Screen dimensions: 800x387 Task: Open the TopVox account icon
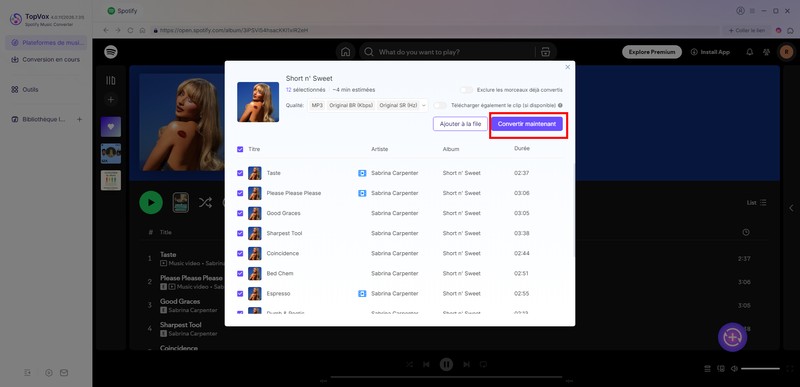(x=740, y=11)
